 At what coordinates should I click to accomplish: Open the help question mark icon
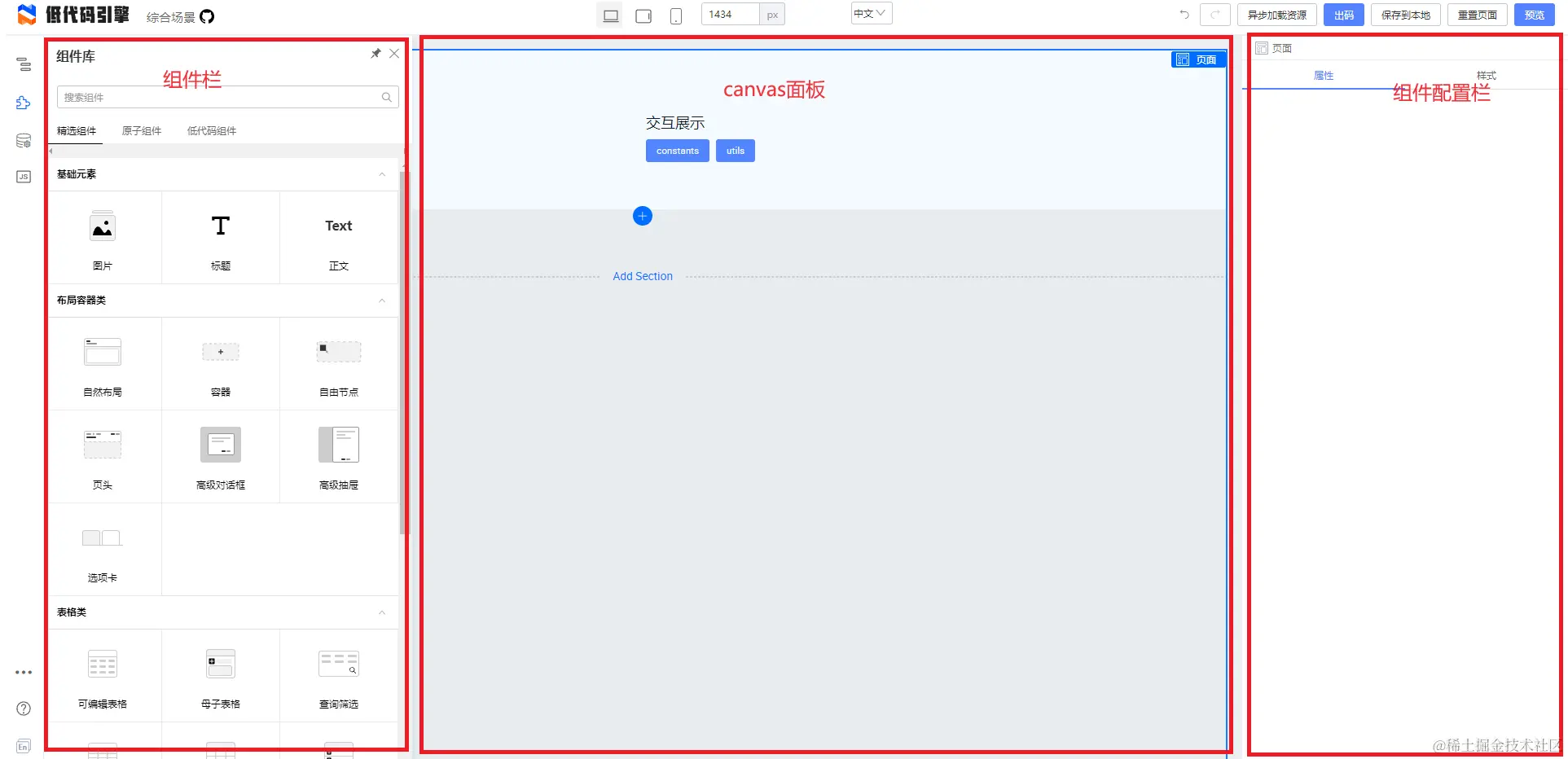point(23,709)
